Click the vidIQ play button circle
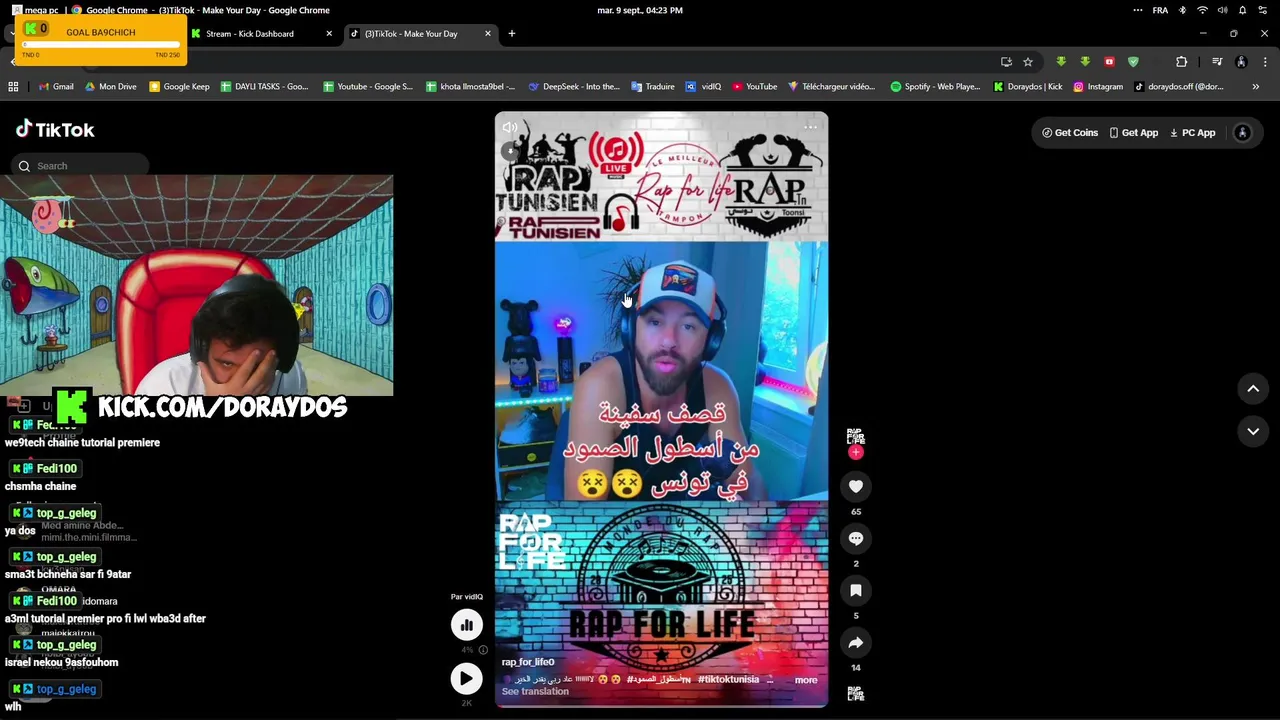Viewport: 1280px width, 720px height. [x=466, y=679]
